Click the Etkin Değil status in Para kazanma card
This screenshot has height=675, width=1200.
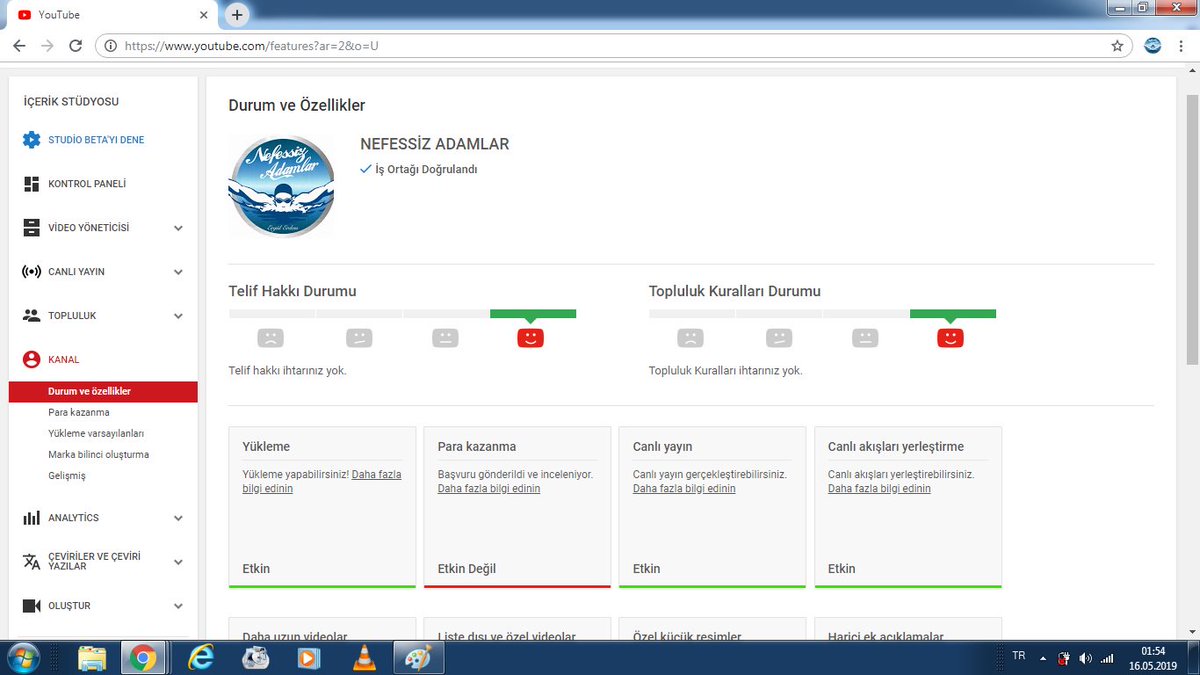point(467,569)
